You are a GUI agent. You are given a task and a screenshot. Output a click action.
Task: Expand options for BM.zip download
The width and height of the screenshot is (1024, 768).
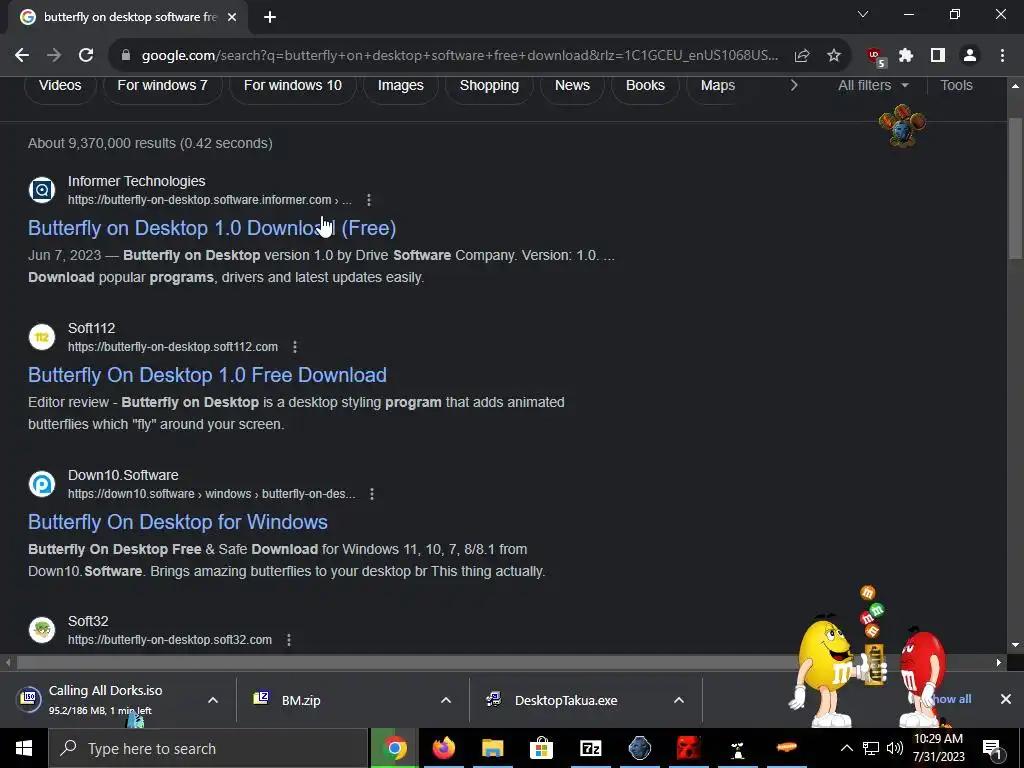pyautogui.click(x=446, y=700)
